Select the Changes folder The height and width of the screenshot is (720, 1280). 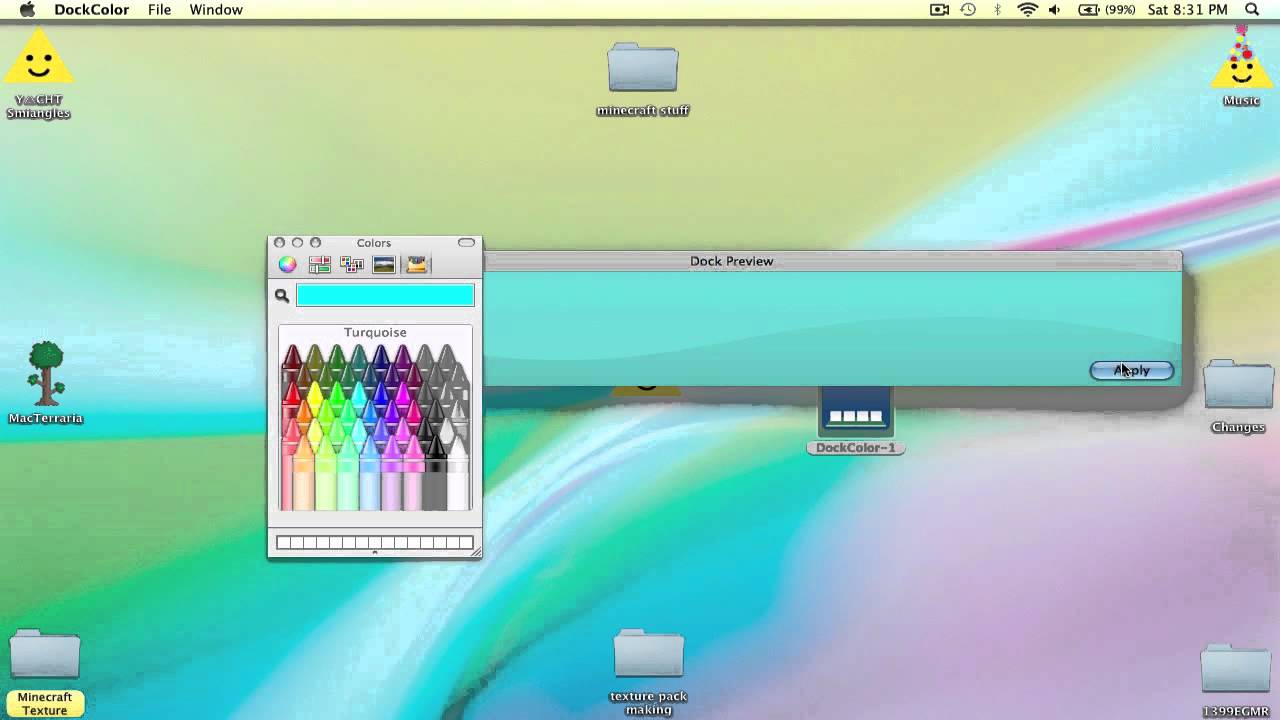click(x=1238, y=396)
